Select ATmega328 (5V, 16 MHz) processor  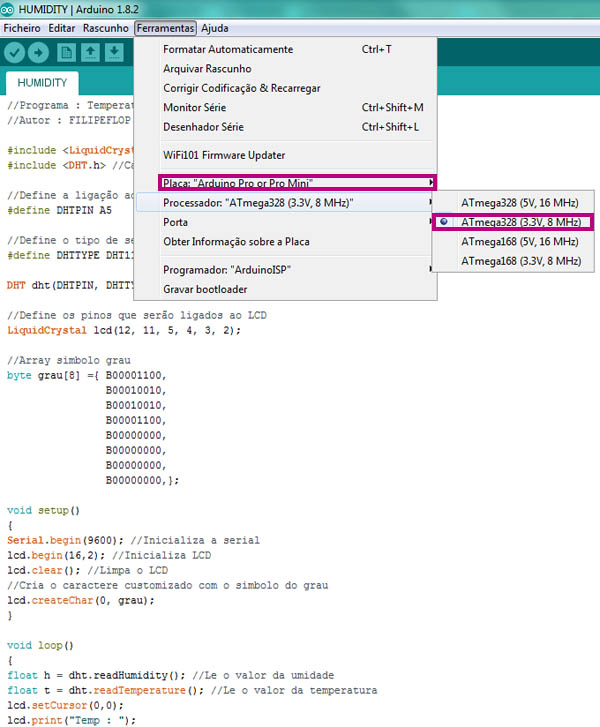[x=513, y=203]
